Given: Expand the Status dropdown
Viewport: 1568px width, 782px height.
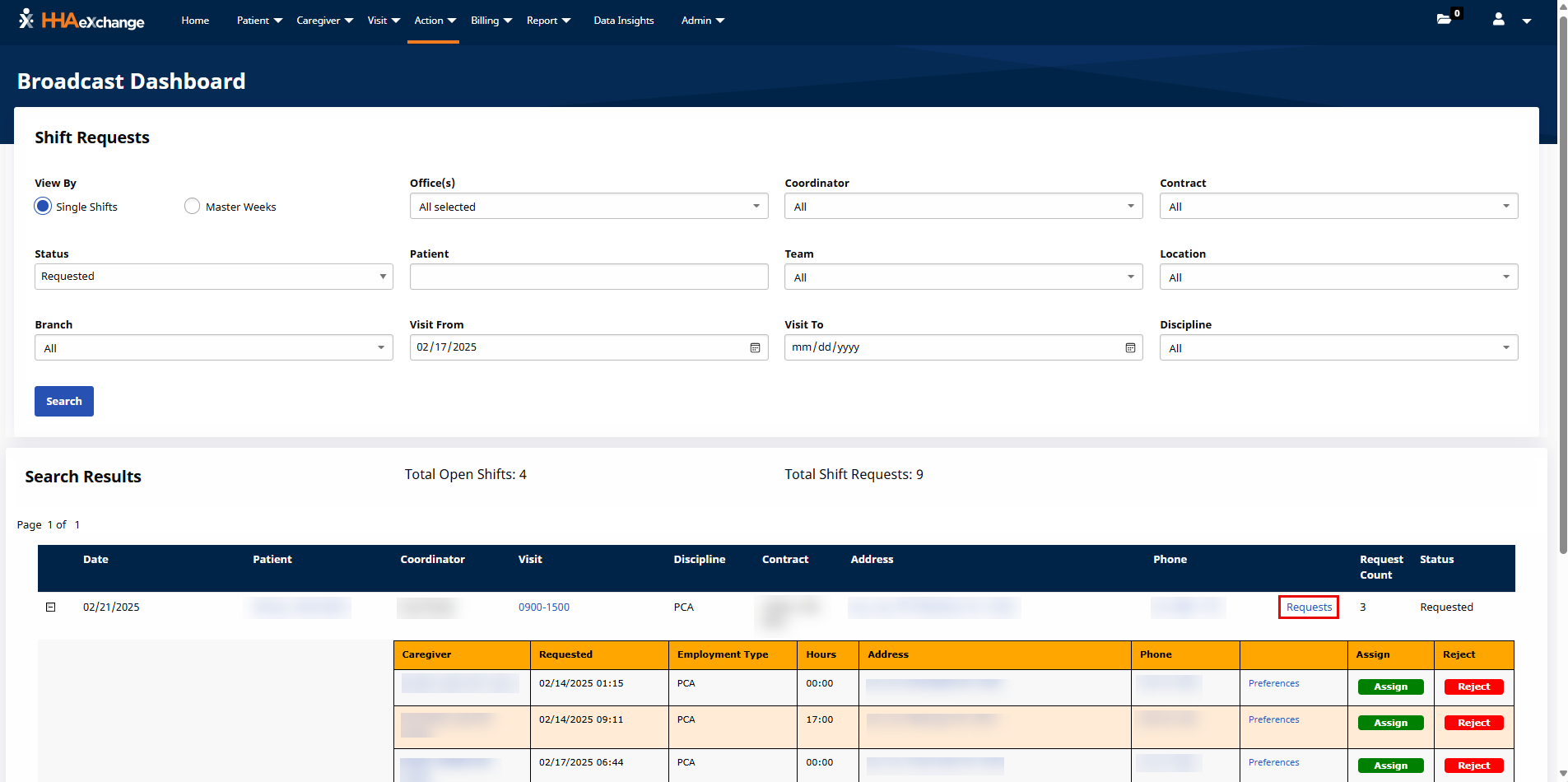Looking at the screenshot, I should [213, 277].
